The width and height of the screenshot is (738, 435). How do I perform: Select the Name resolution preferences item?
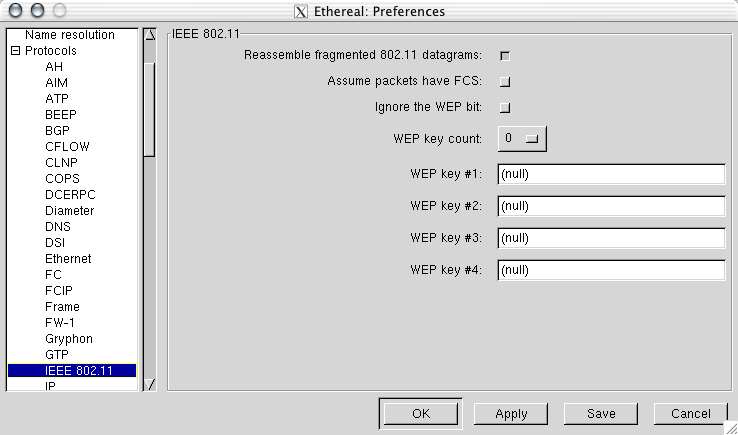click(70, 35)
